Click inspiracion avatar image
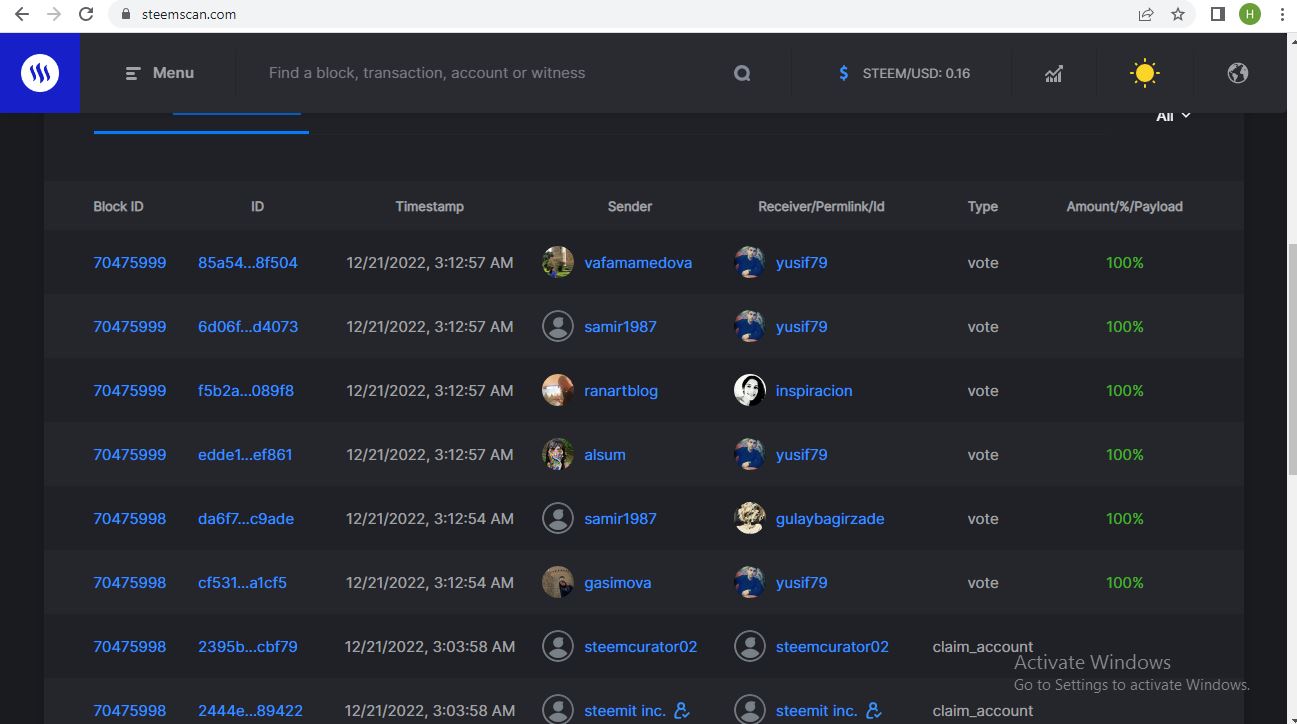1297x724 pixels. pyautogui.click(x=750, y=390)
